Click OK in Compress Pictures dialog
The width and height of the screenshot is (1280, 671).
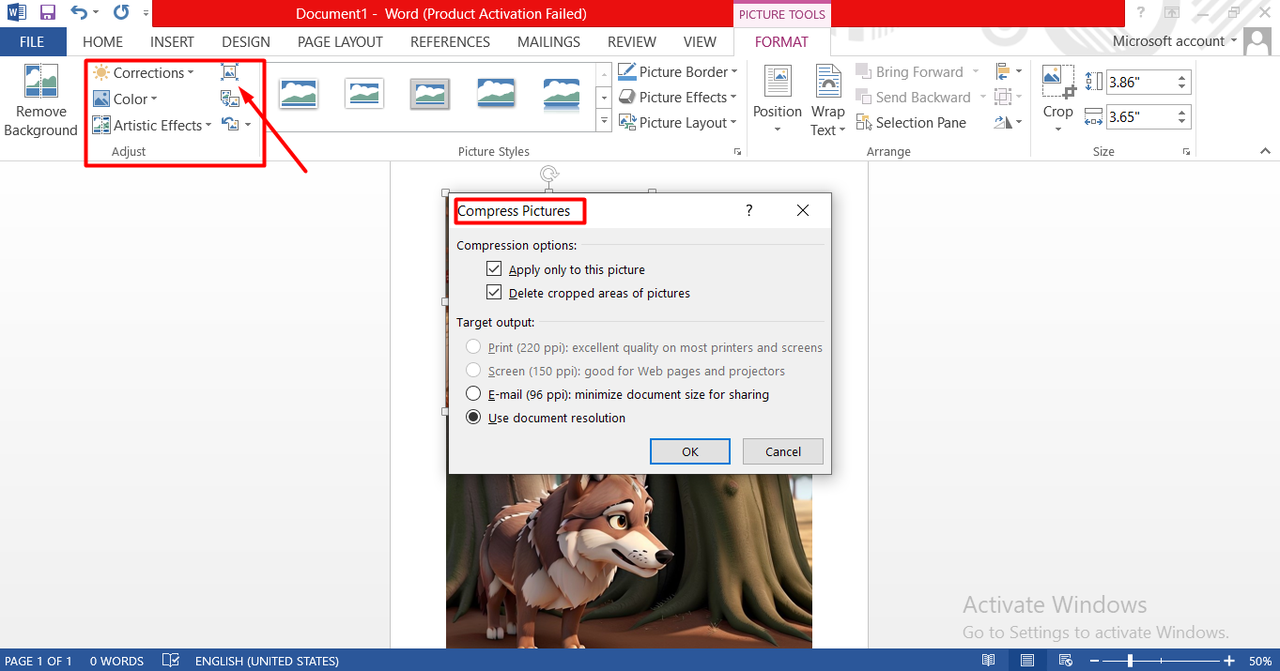point(690,451)
